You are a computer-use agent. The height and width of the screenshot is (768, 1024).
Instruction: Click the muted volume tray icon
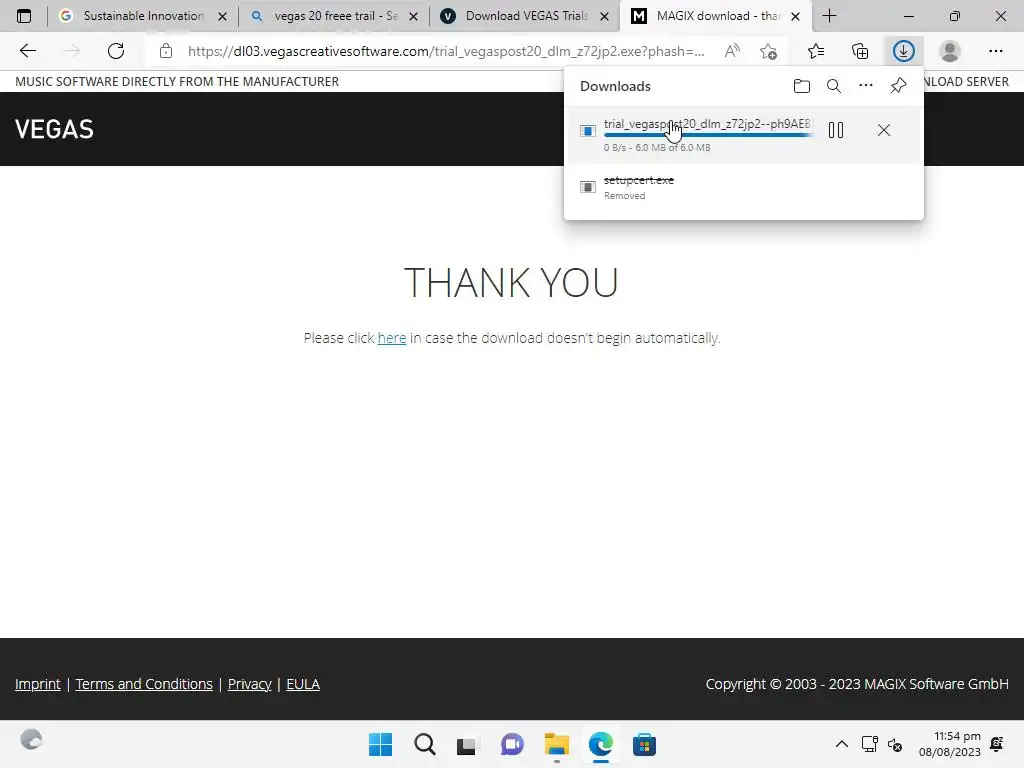[895, 744]
